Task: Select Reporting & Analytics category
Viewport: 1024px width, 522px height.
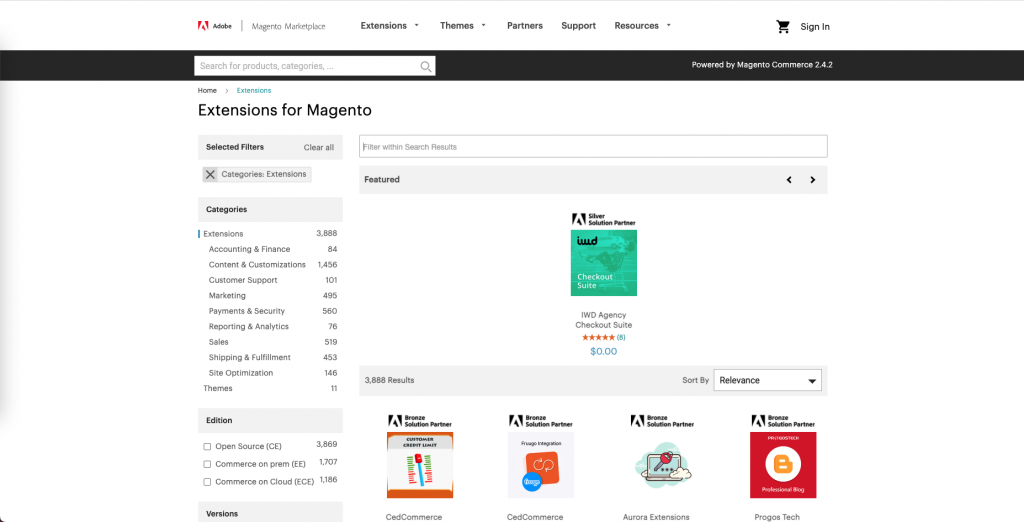Action: point(249,327)
